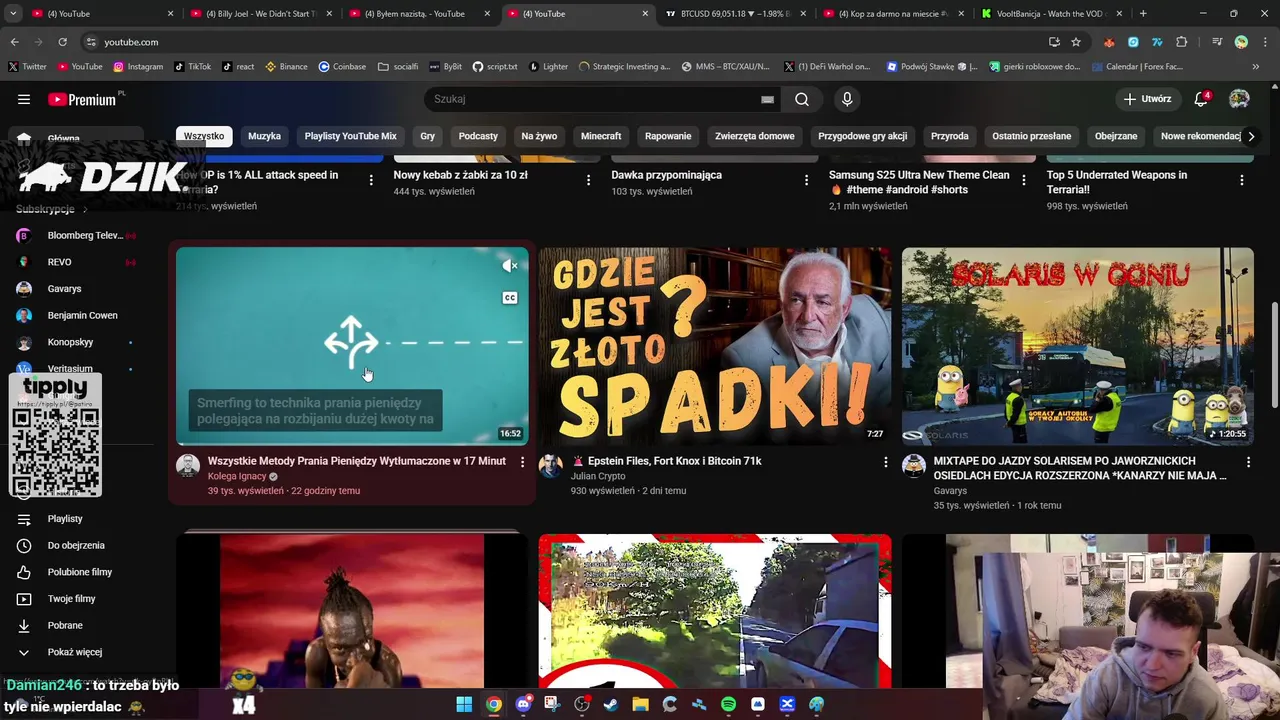
Task: Select the Minecraft filter chip
Action: pyautogui.click(x=601, y=136)
